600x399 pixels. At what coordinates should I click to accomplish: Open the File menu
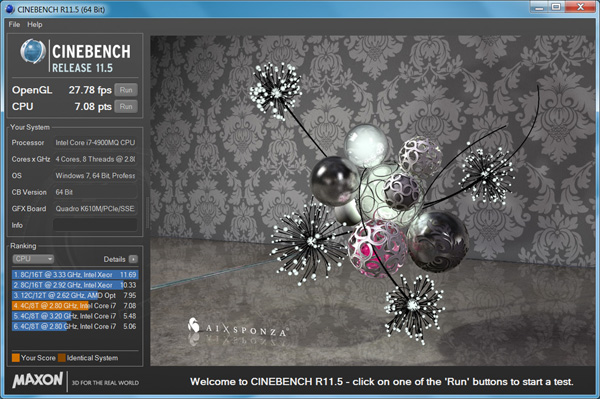[14, 24]
